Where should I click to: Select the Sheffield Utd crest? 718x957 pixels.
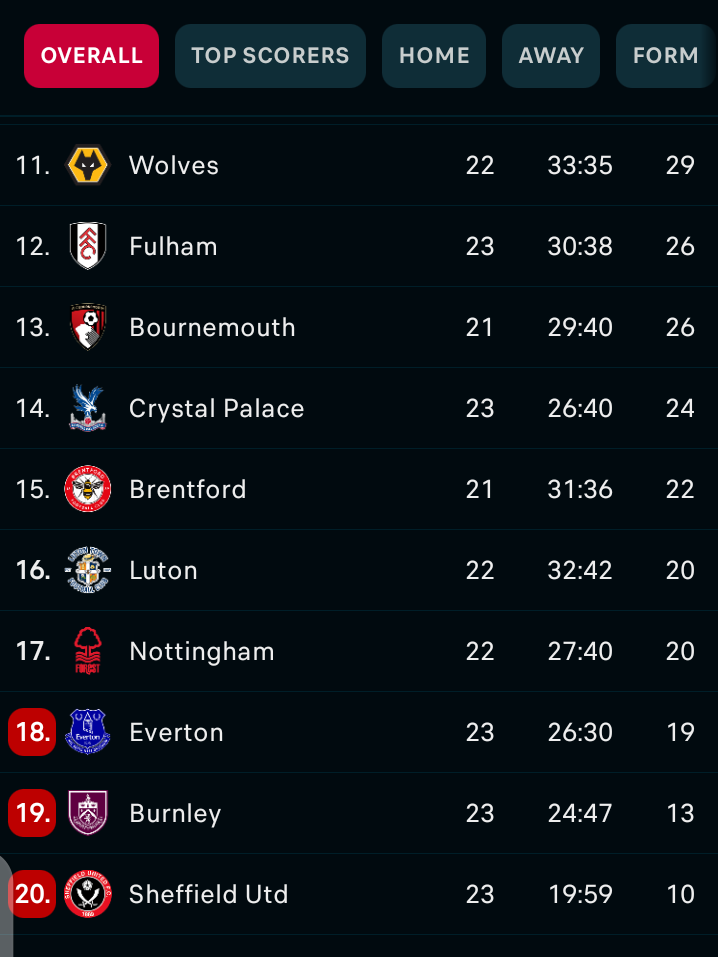point(88,894)
